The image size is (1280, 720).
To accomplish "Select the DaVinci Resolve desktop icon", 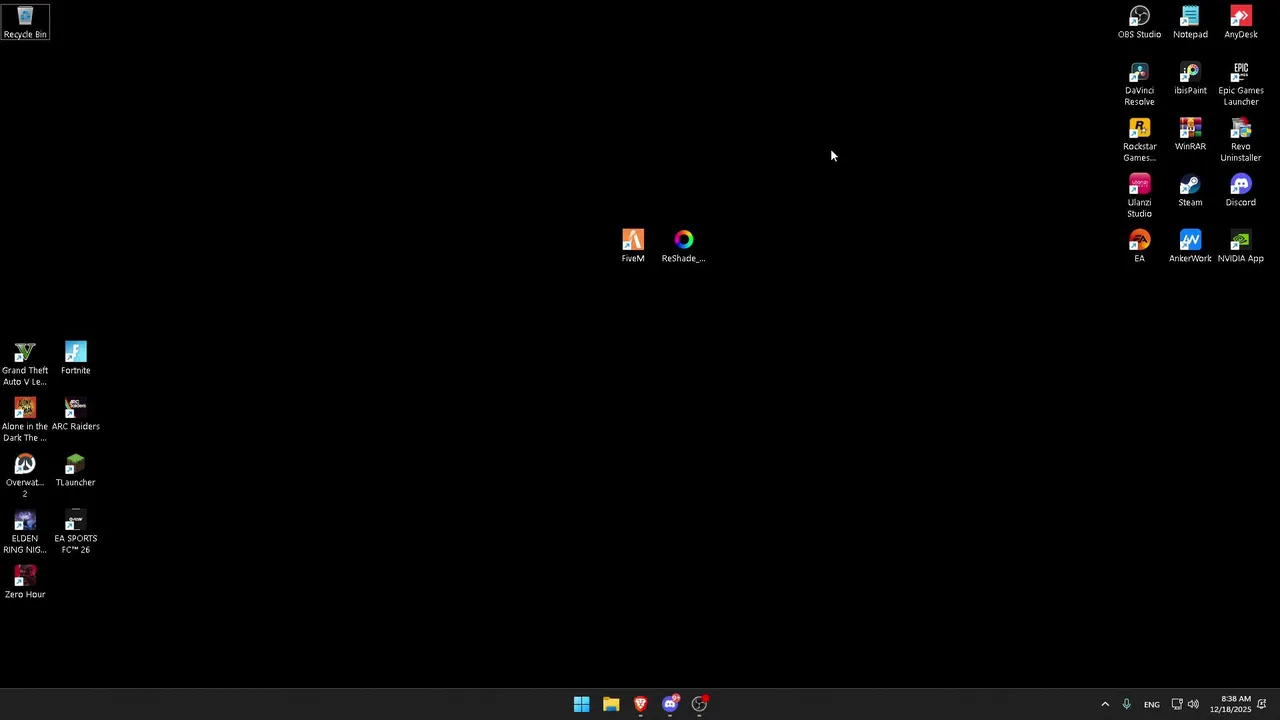I will (1139, 84).
